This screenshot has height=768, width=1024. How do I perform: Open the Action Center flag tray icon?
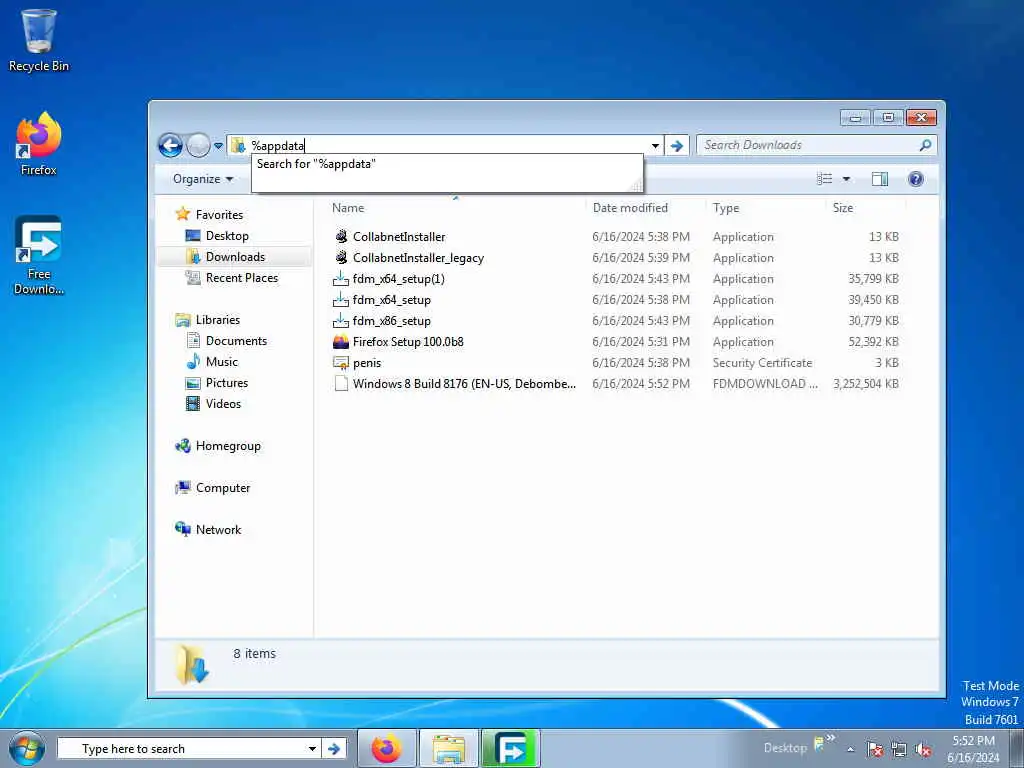click(875, 749)
